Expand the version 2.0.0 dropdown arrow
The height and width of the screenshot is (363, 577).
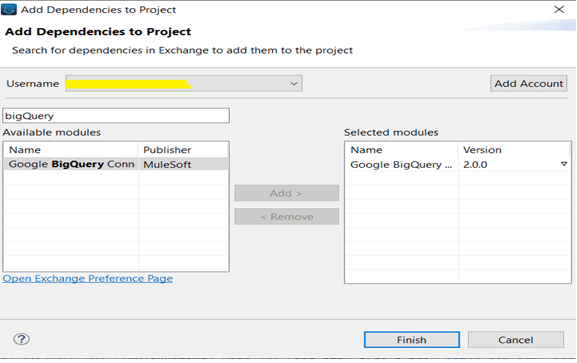pyautogui.click(x=564, y=164)
